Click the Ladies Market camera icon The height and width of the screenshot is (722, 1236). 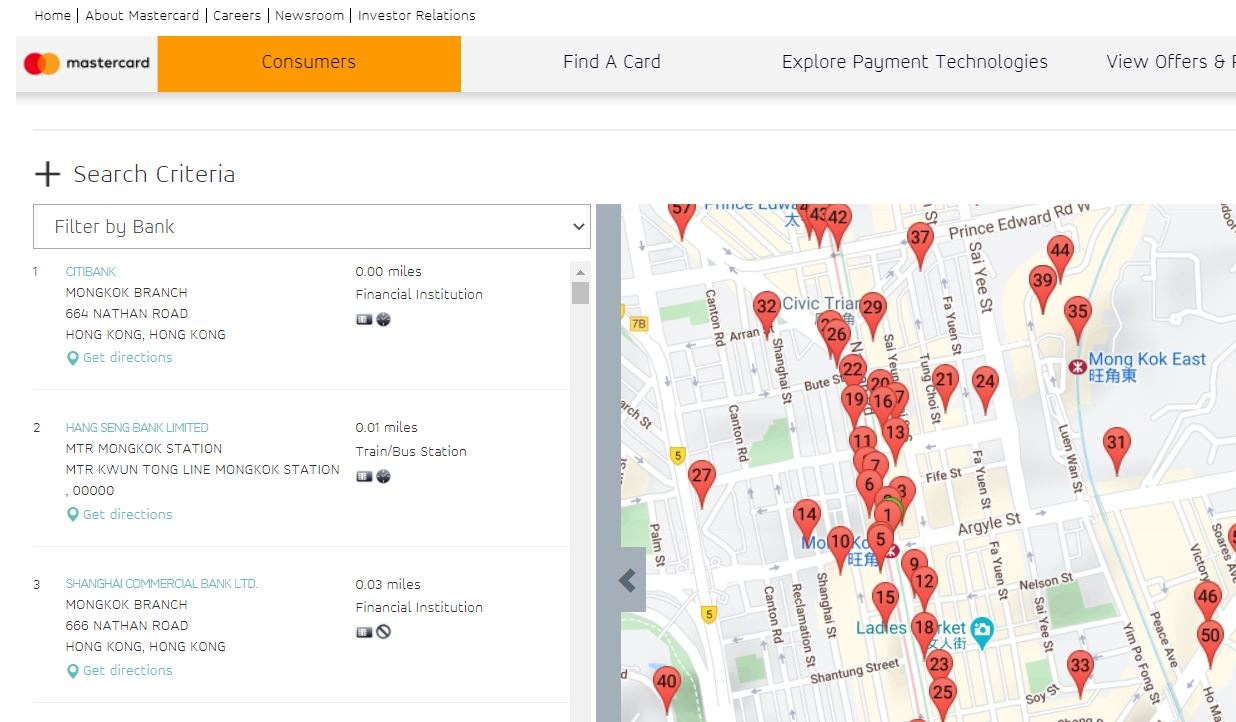click(x=983, y=629)
